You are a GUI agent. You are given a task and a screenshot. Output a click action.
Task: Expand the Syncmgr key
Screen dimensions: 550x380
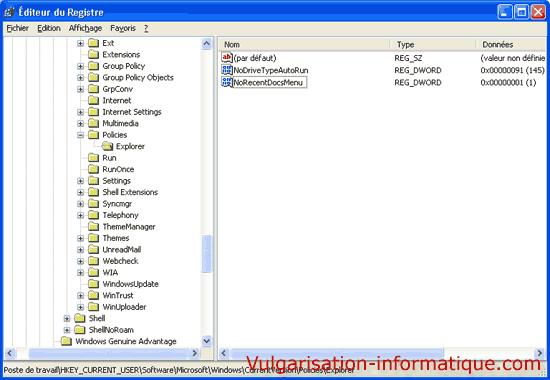click(x=81, y=204)
